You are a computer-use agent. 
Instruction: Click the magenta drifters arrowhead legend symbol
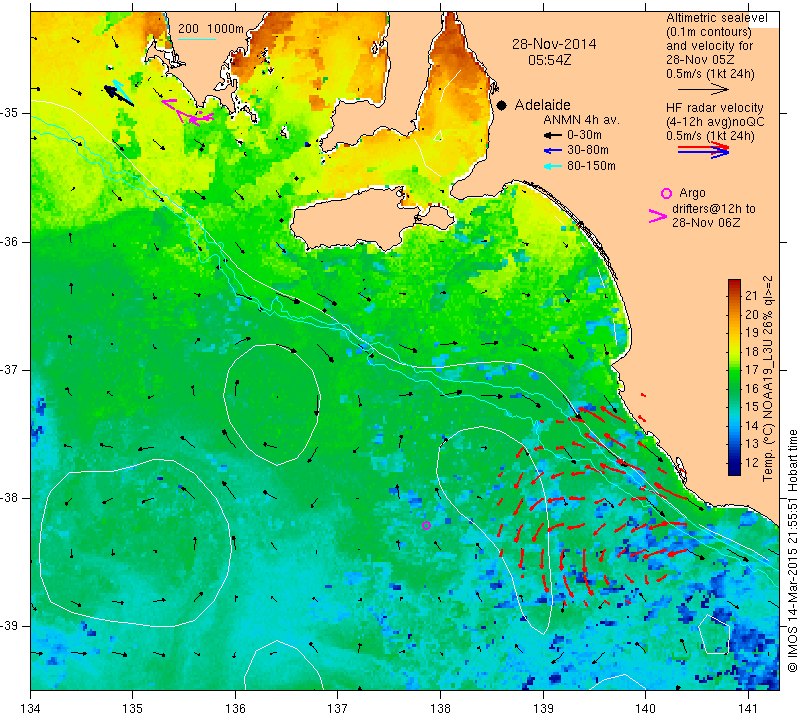point(657,216)
